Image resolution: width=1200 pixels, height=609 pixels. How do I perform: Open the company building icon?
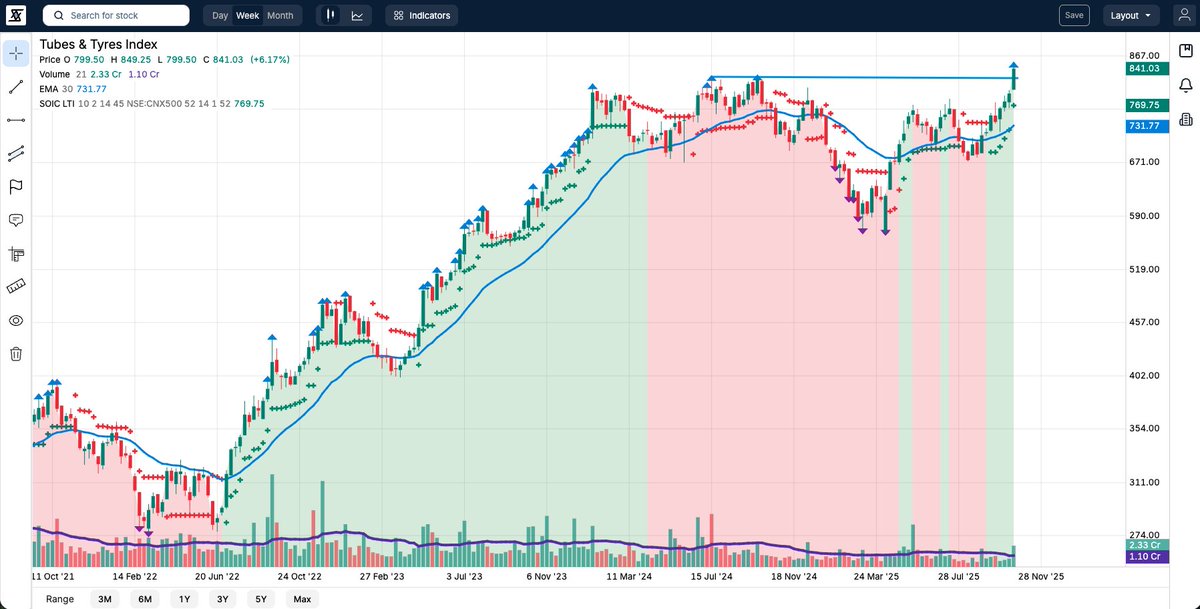(x=1185, y=119)
